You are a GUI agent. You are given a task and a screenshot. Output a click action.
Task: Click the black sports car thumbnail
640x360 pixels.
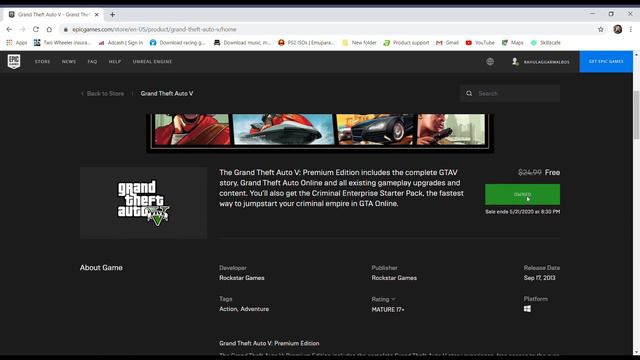coord(375,129)
